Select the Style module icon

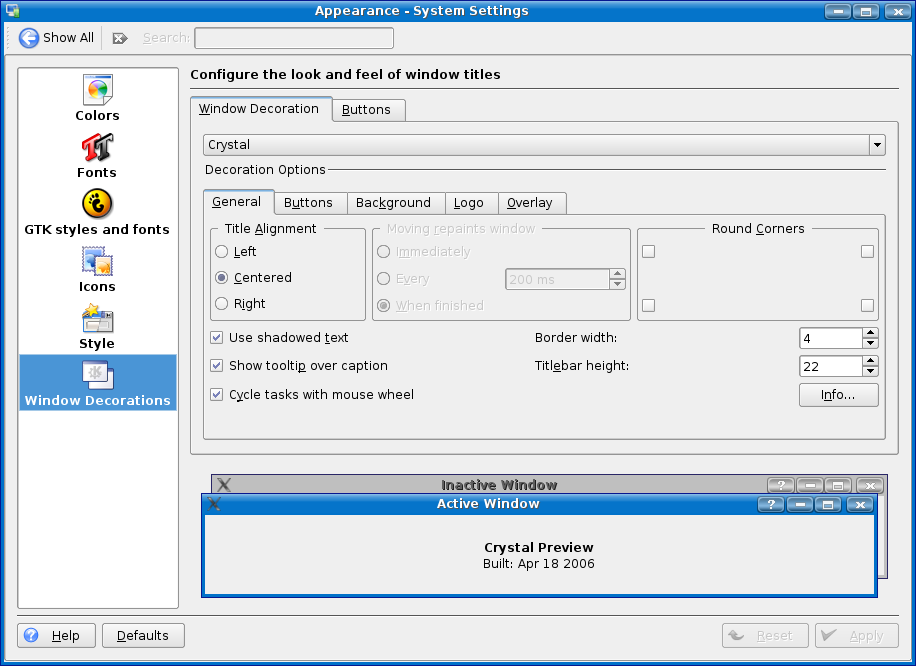click(x=97, y=319)
